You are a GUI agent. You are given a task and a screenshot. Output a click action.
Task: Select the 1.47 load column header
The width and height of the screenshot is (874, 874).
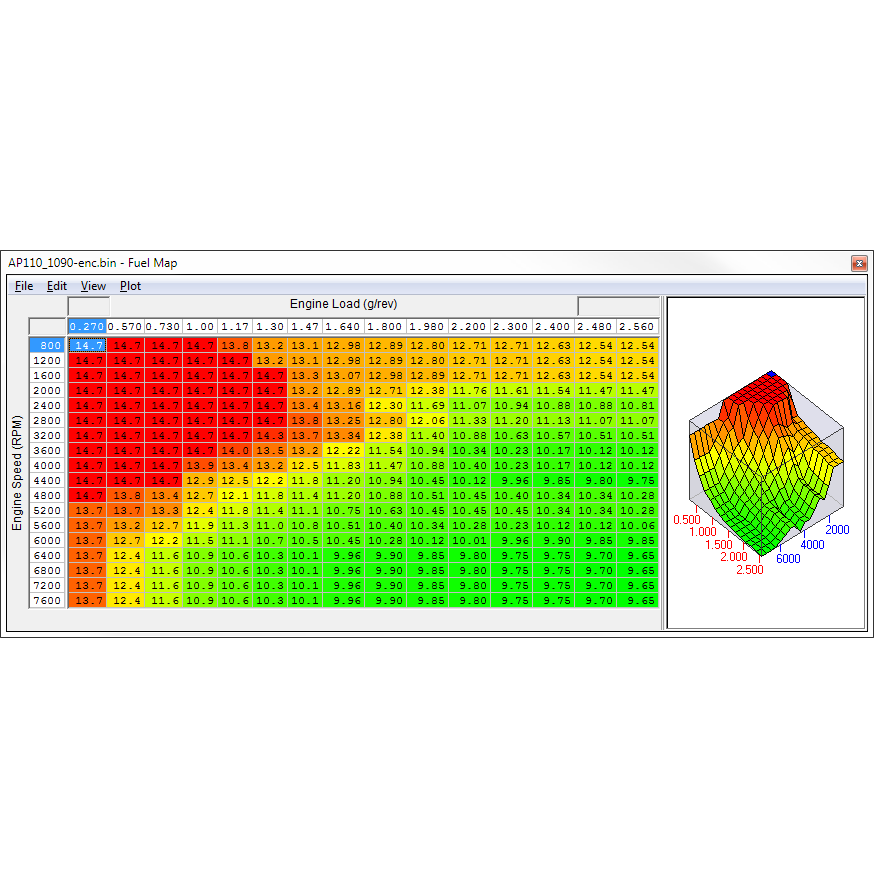point(305,327)
